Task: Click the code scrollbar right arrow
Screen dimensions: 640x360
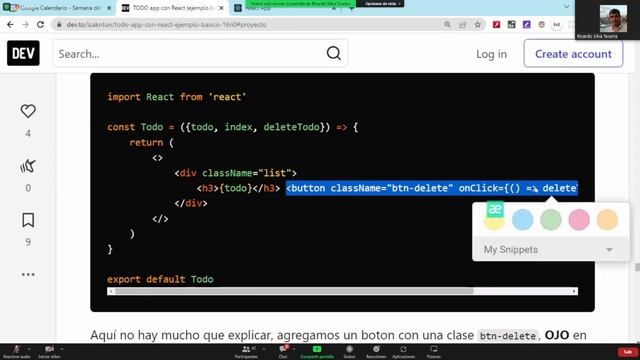Action: point(574,291)
